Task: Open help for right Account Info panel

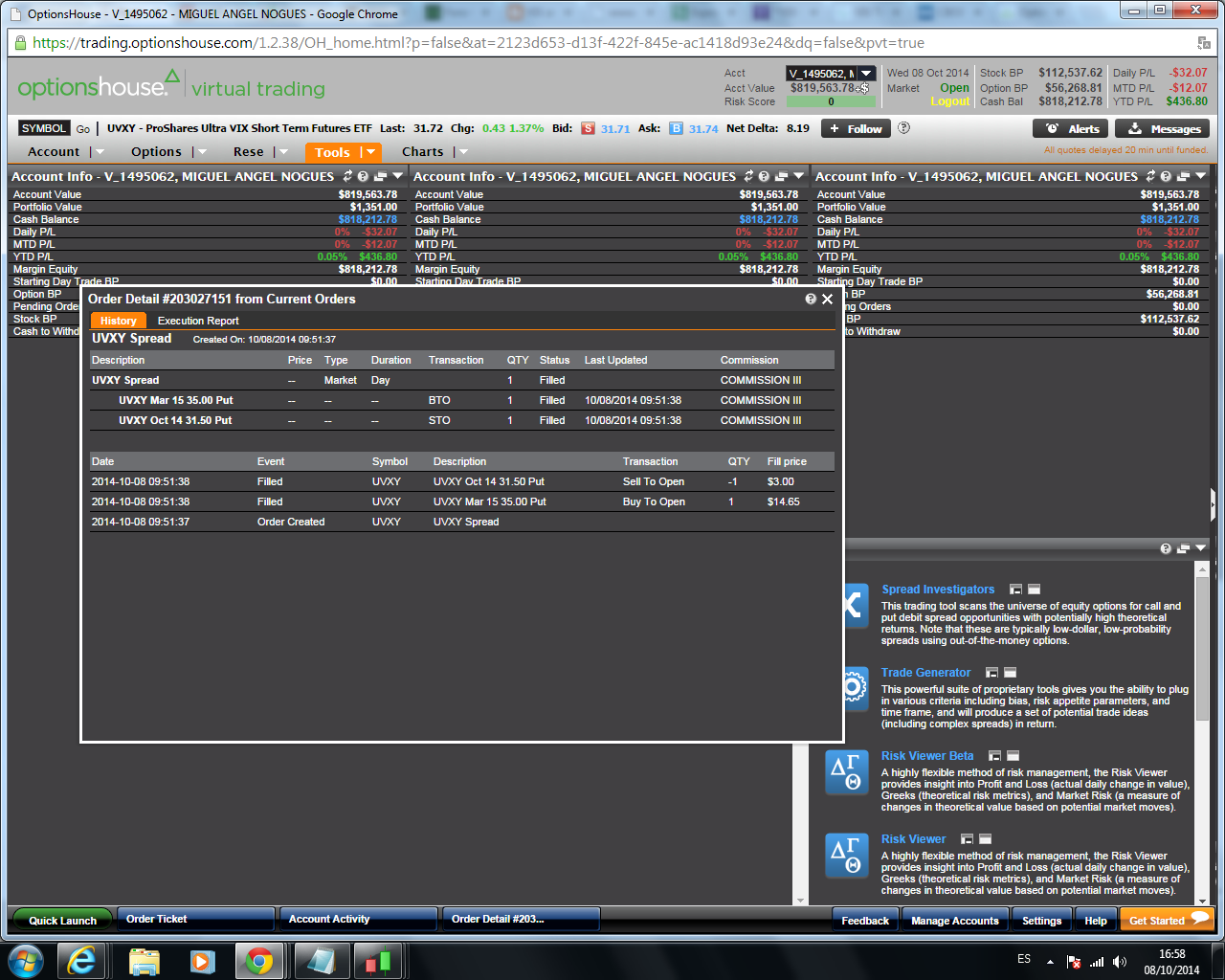Action: coord(1166,176)
